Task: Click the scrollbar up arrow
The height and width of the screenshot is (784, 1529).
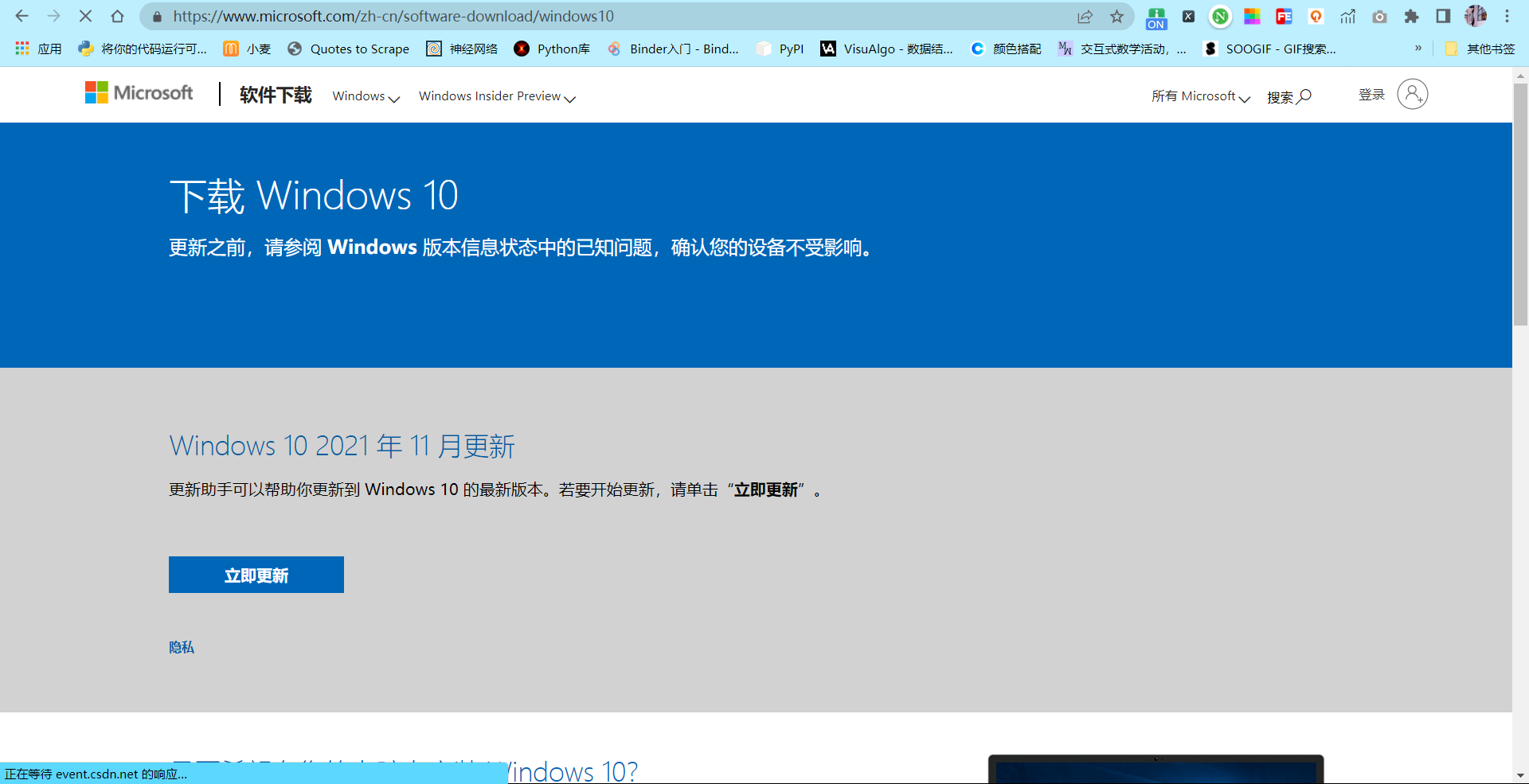Action: tap(1520, 76)
